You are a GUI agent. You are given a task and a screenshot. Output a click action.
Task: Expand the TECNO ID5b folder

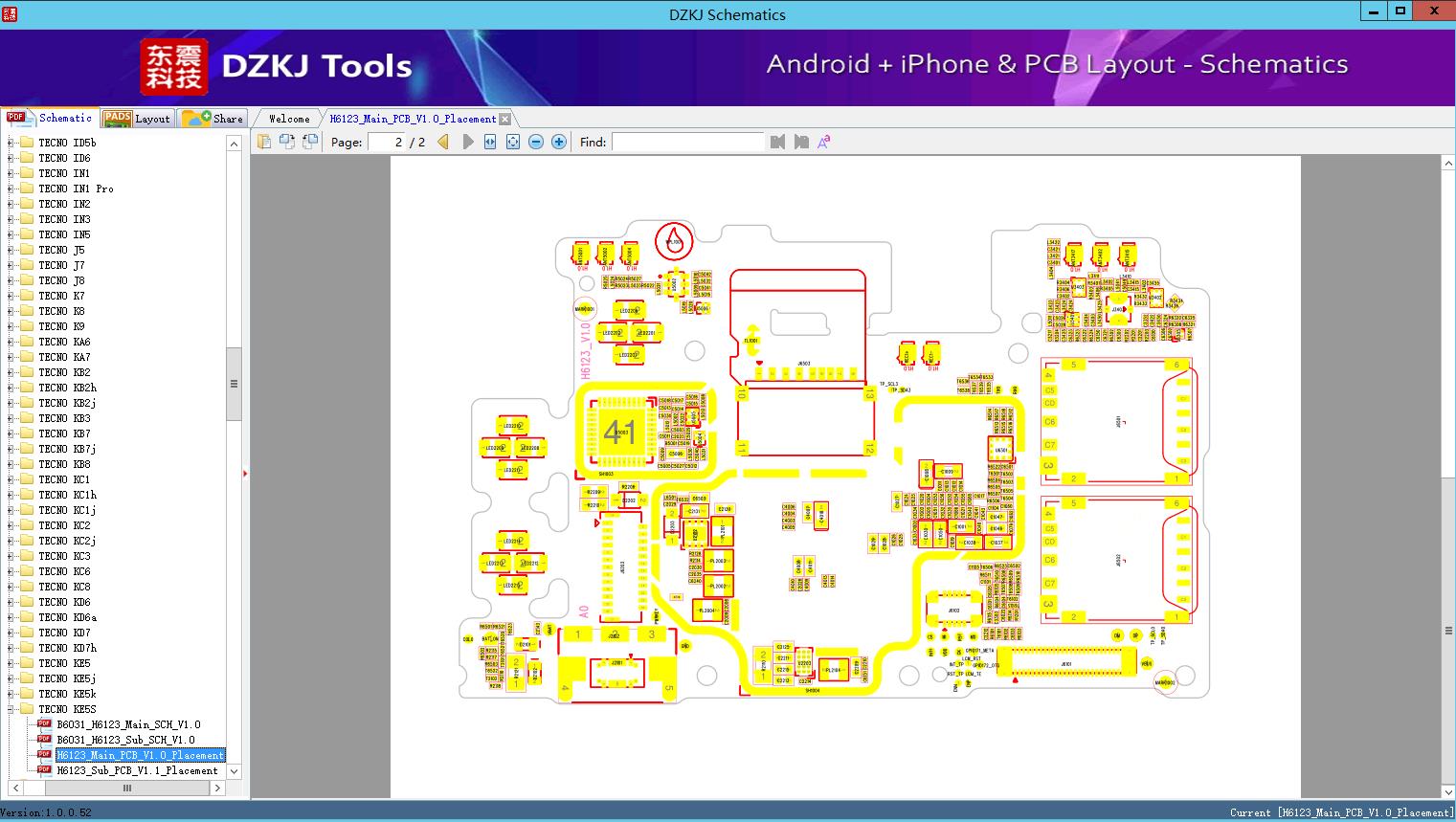tap(11, 143)
